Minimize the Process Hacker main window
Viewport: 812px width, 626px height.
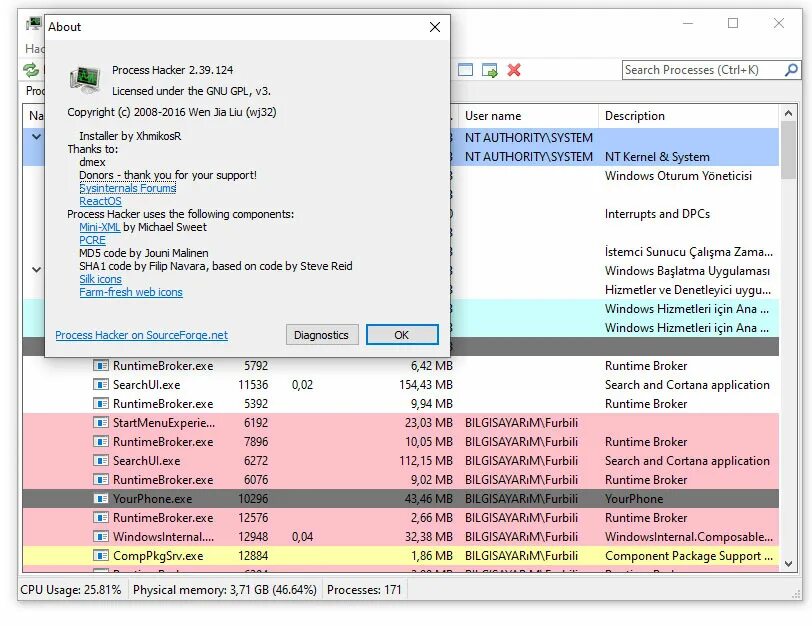tap(688, 23)
